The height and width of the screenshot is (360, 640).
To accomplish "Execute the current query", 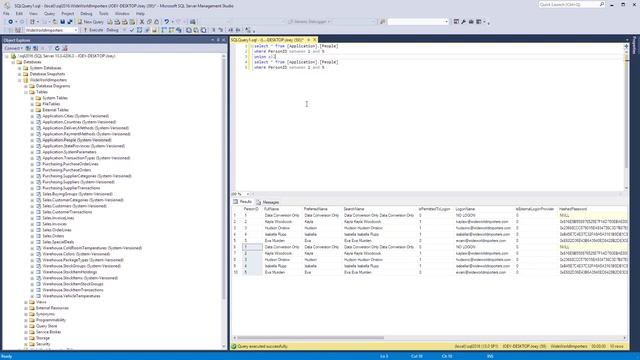I will [93, 30].
